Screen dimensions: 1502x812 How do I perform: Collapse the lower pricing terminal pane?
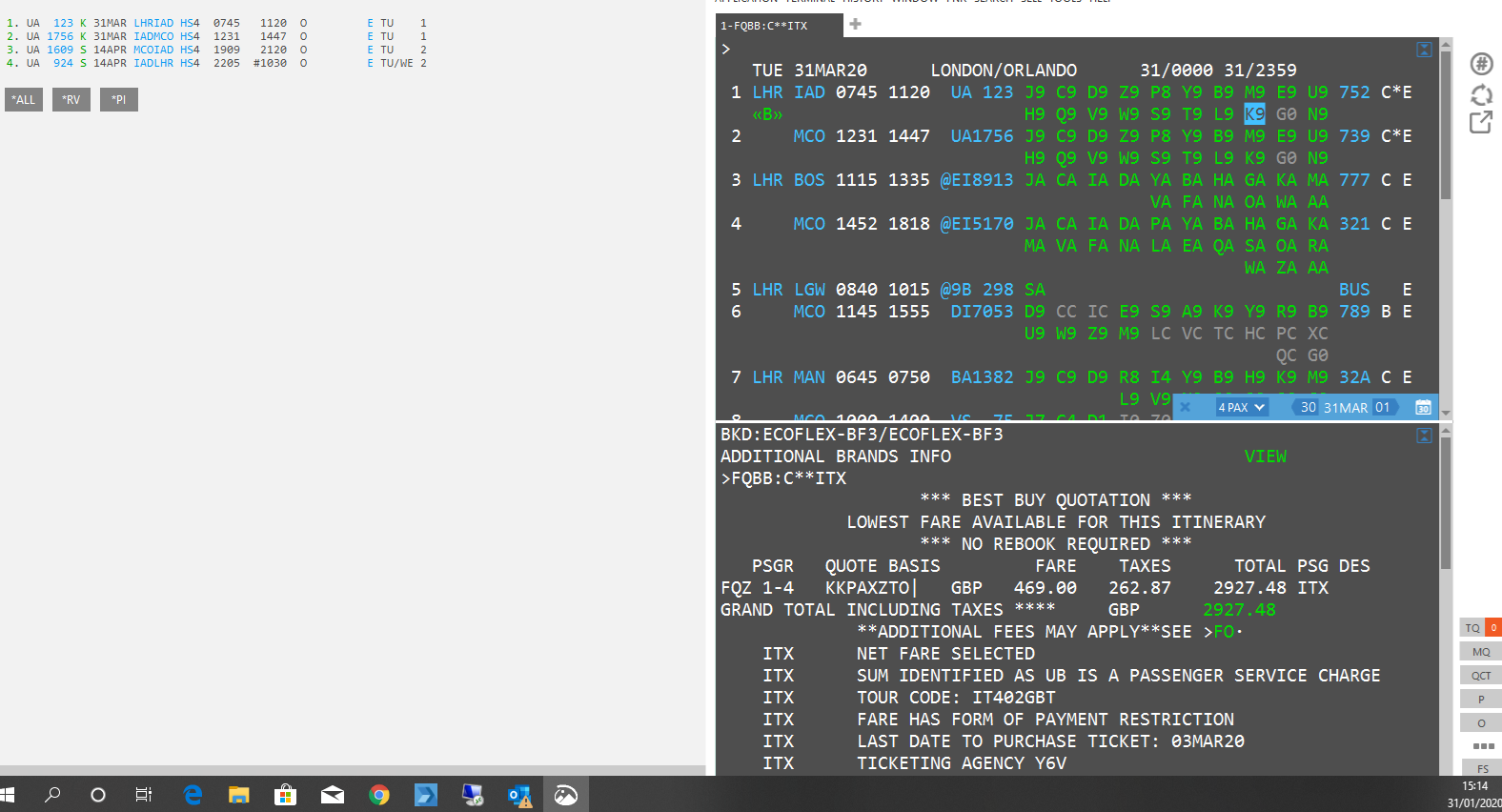(x=1424, y=436)
